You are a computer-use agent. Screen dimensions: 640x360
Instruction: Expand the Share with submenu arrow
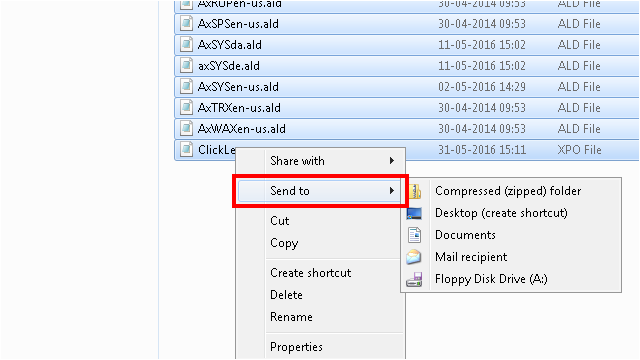[392, 161]
